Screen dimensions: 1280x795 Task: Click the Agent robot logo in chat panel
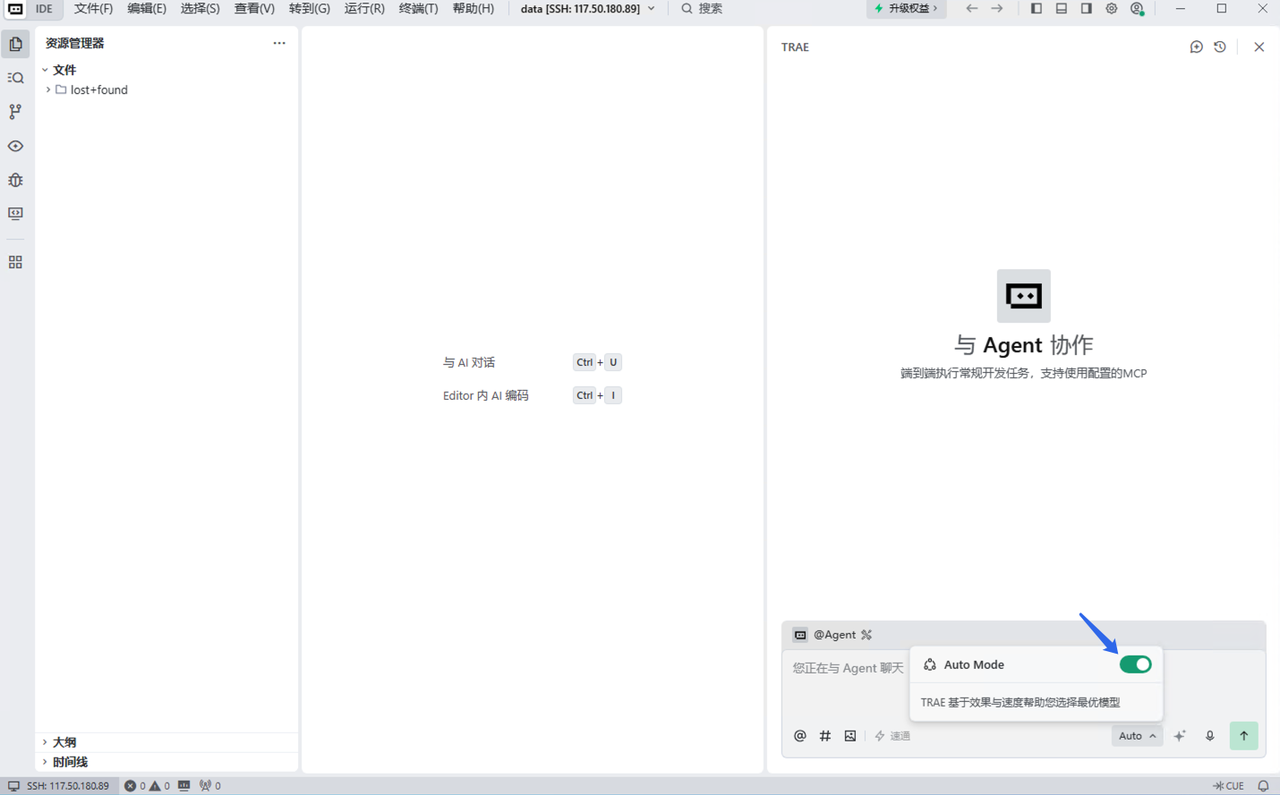(x=1024, y=296)
